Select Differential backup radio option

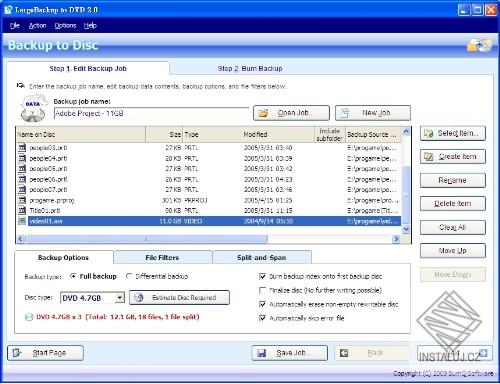point(129,276)
